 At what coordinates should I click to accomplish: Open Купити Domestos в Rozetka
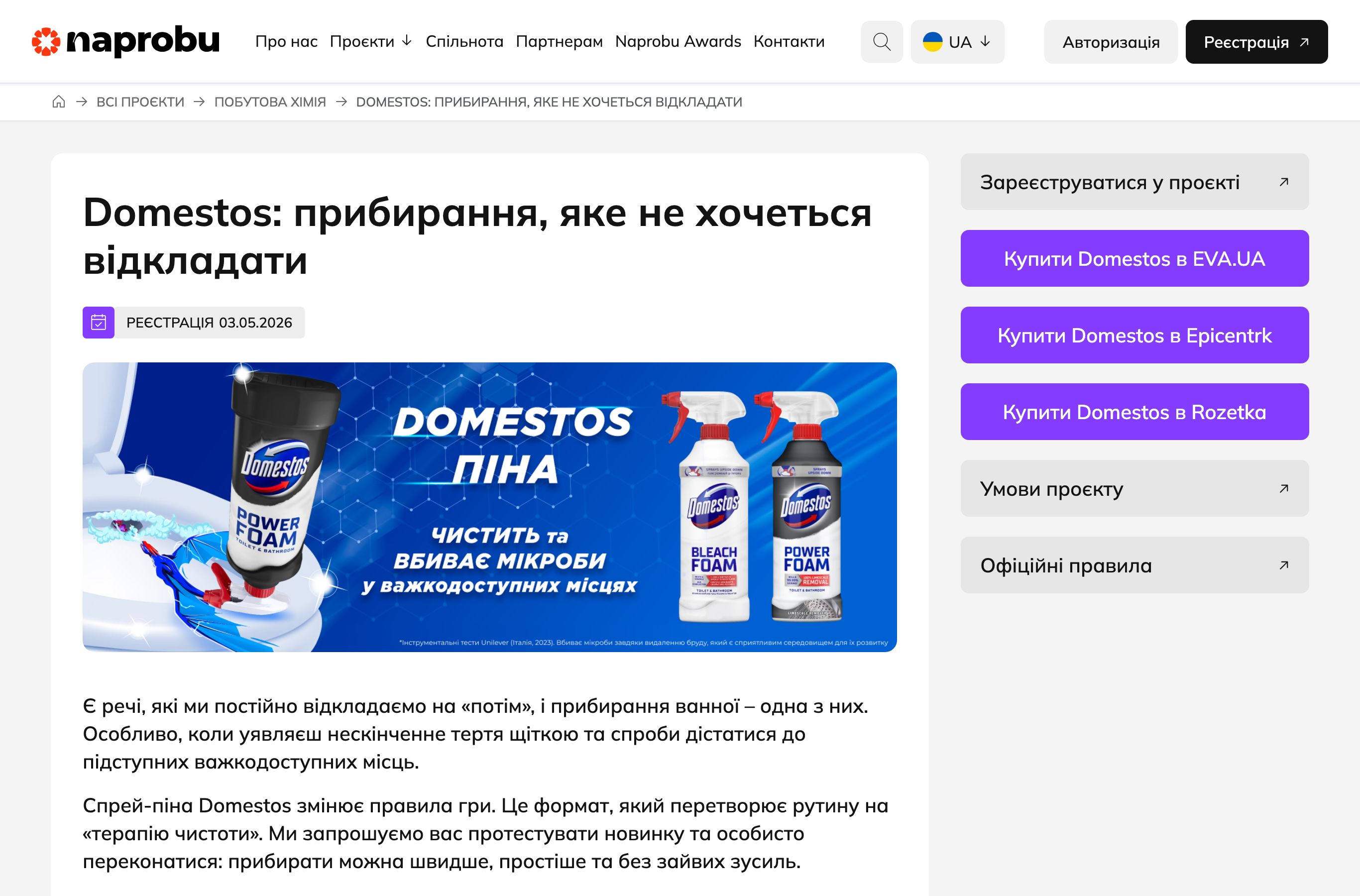click(1134, 412)
